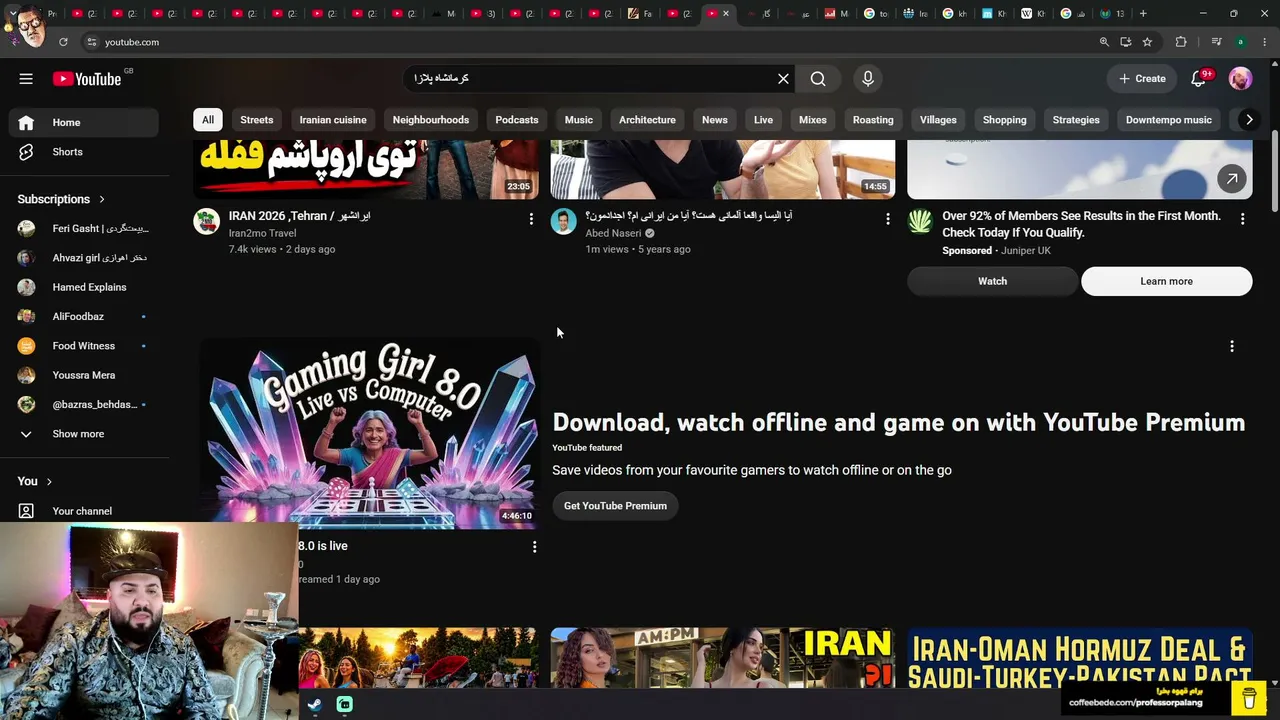Show Live videos chip

coord(763,120)
